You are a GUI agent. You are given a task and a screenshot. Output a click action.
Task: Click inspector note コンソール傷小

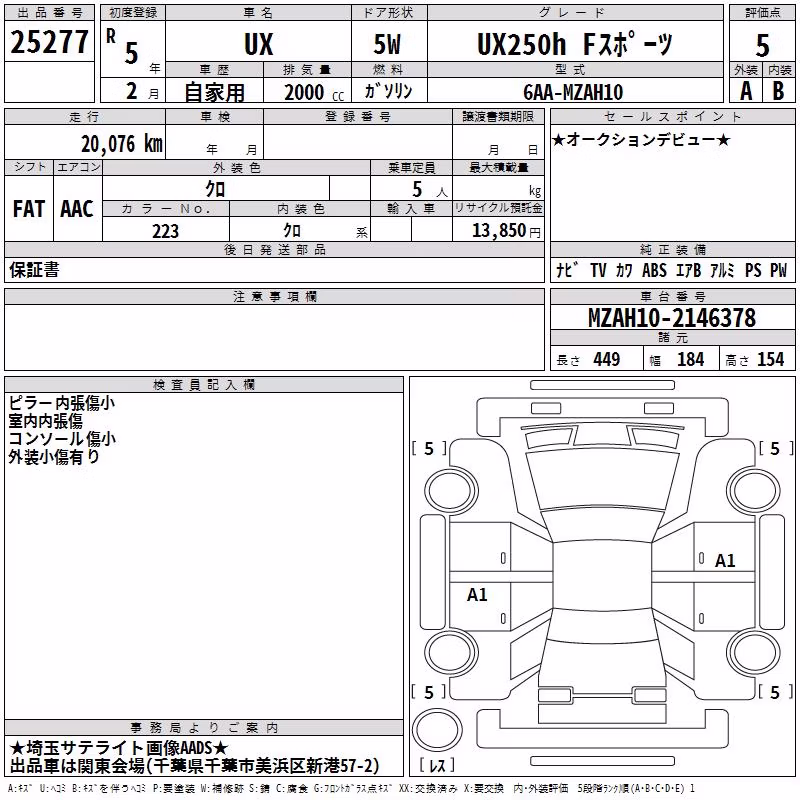(x=62, y=438)
